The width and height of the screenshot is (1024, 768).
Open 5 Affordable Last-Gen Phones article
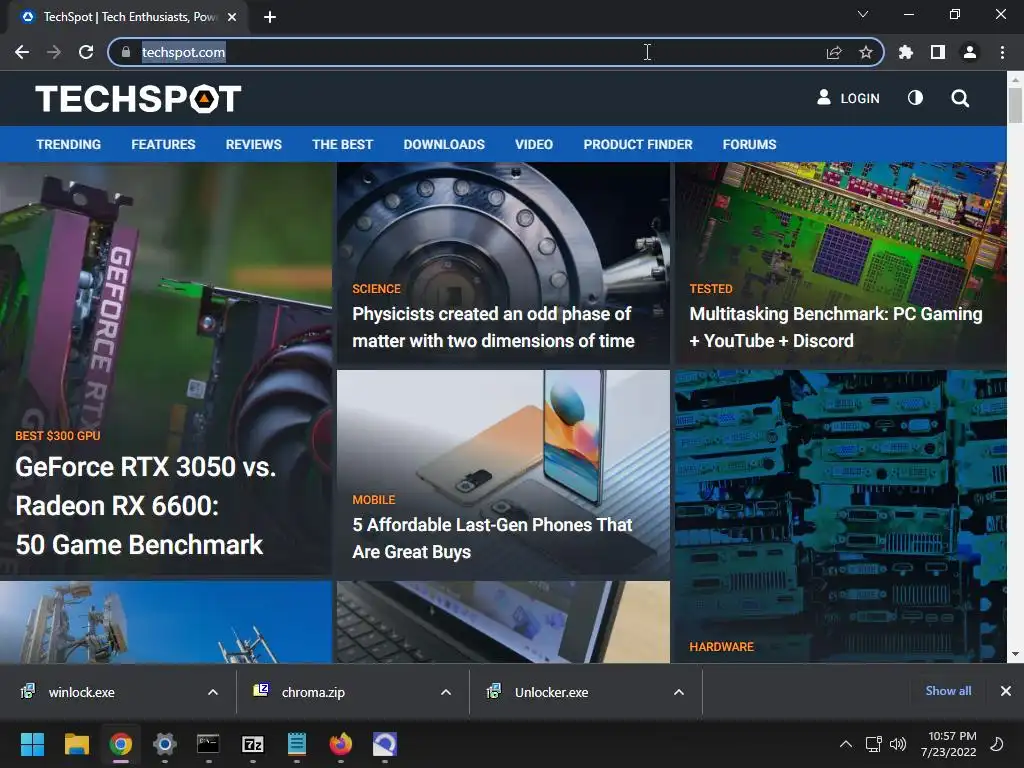(x=492, y=538)
